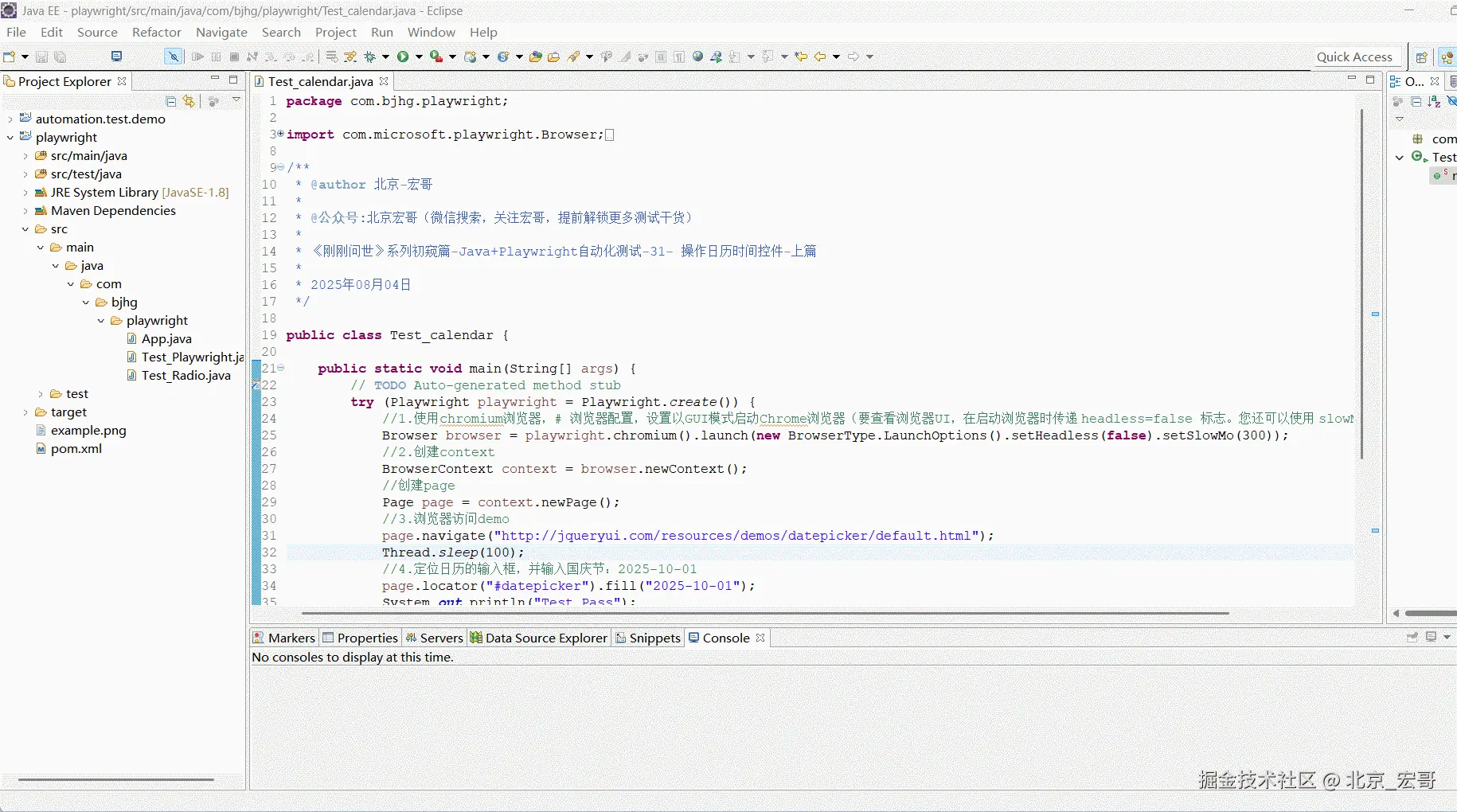This screenshot has width=1457, height=812.
Task: Click the Open Type folder icon
Action: pos(536,57)
